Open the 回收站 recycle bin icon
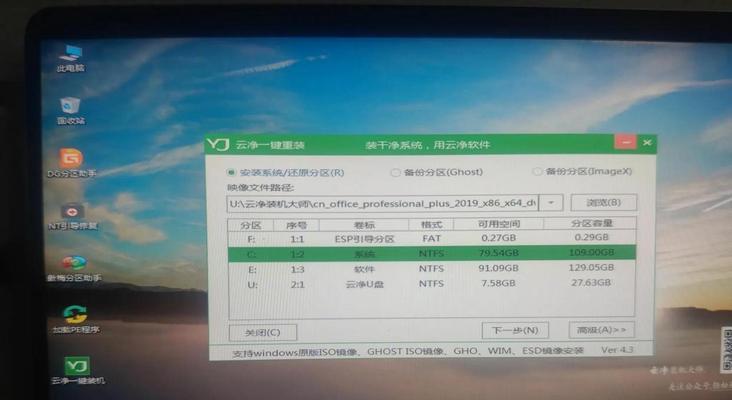Image resolution: width=732 pixels, height=400 pixels. tap(71, 111)
